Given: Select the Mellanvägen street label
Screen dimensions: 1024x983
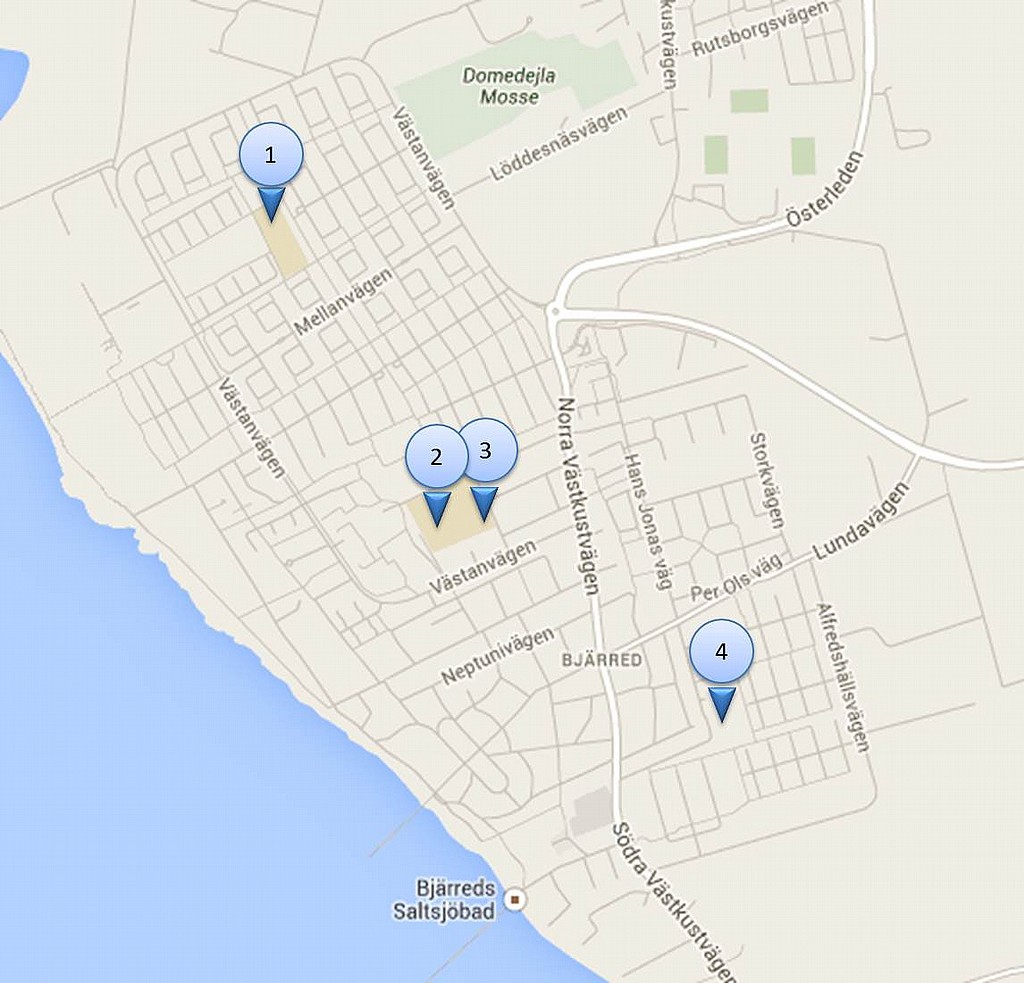Looking at the screenshot, I should [x=344, y=302].
